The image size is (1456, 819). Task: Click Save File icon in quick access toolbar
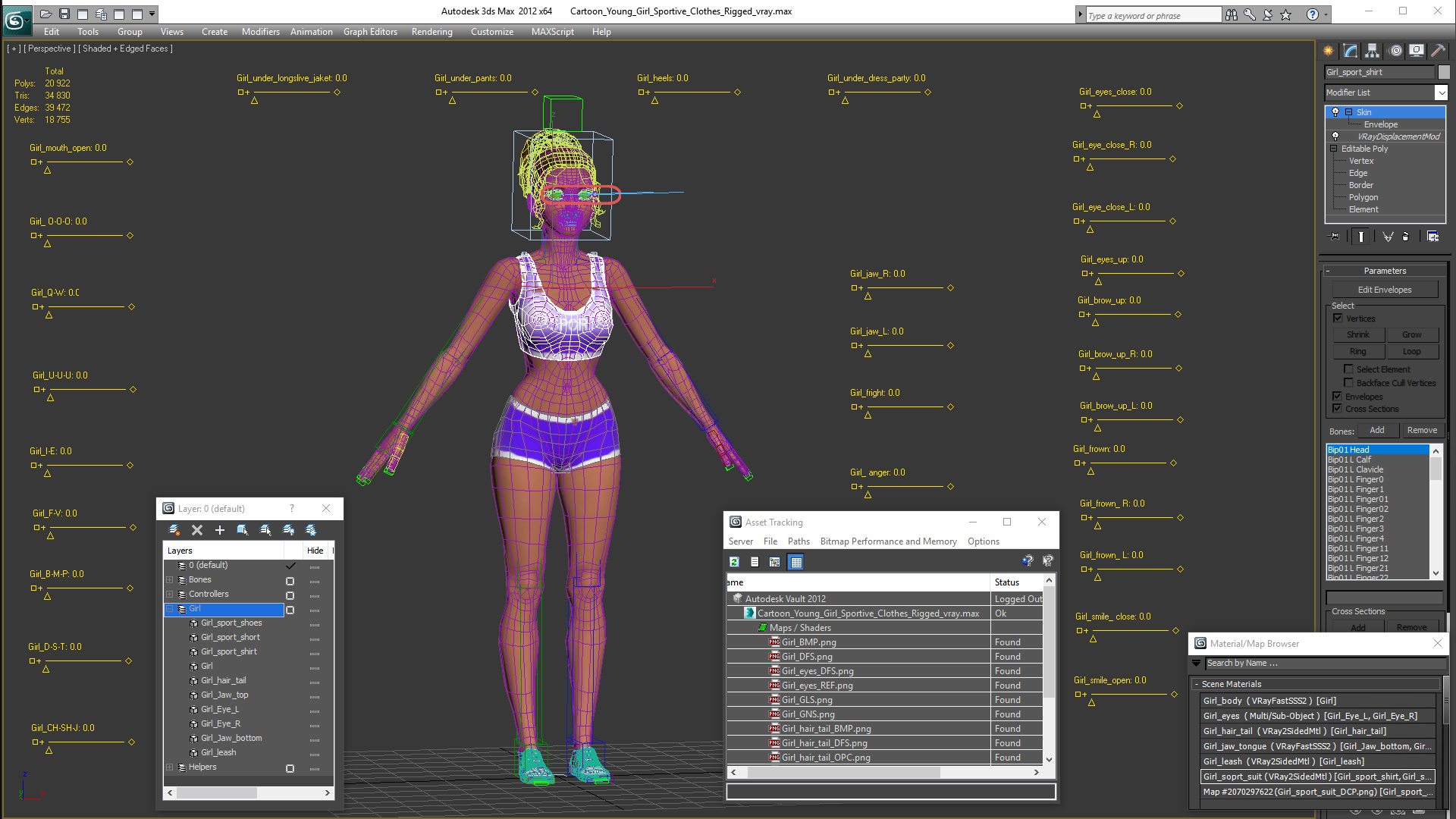[x=64, y=14]
